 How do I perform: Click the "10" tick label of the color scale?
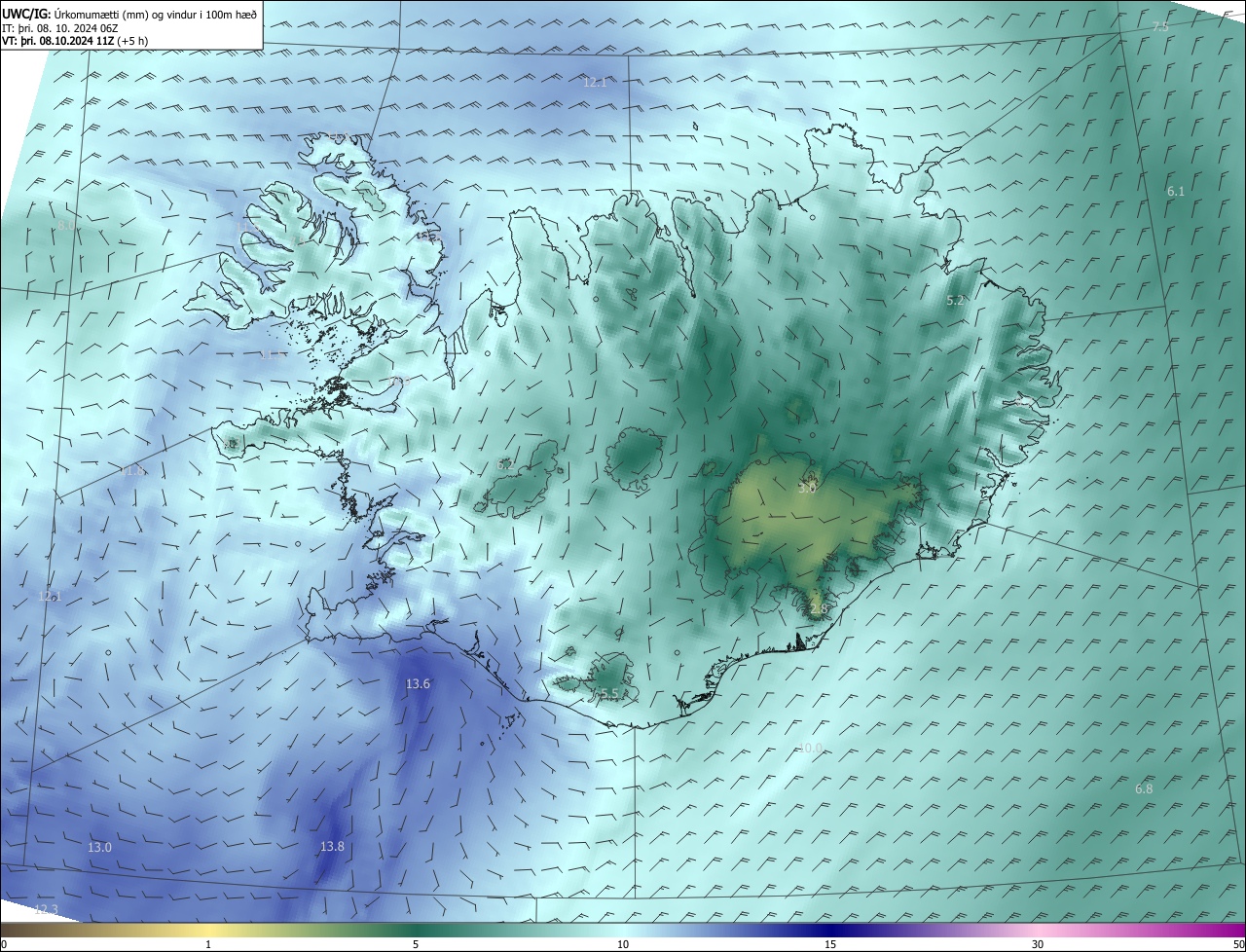[623, 944]
